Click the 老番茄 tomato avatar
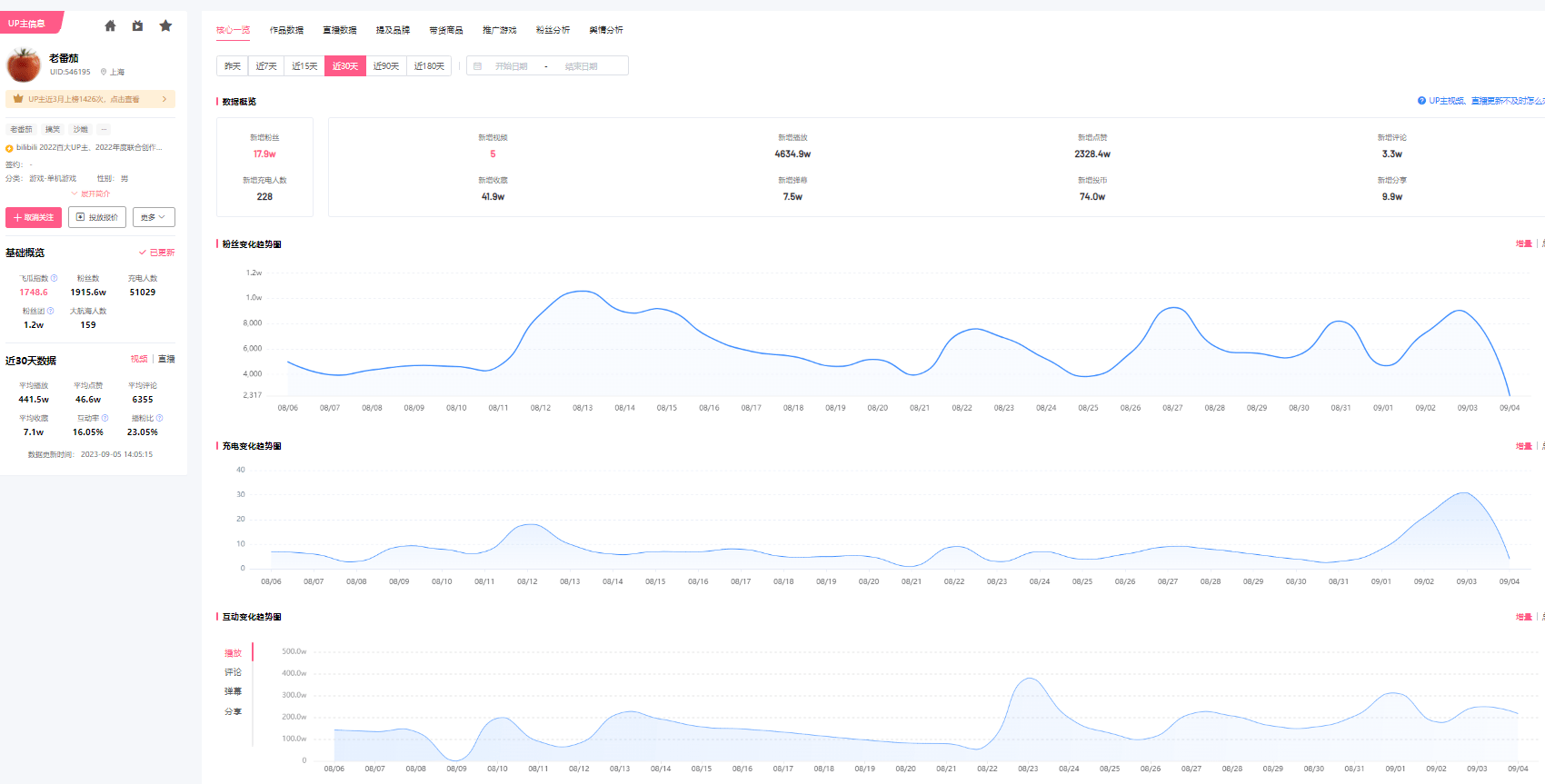This screenshot has height=784, width=1545. (24, 65)
